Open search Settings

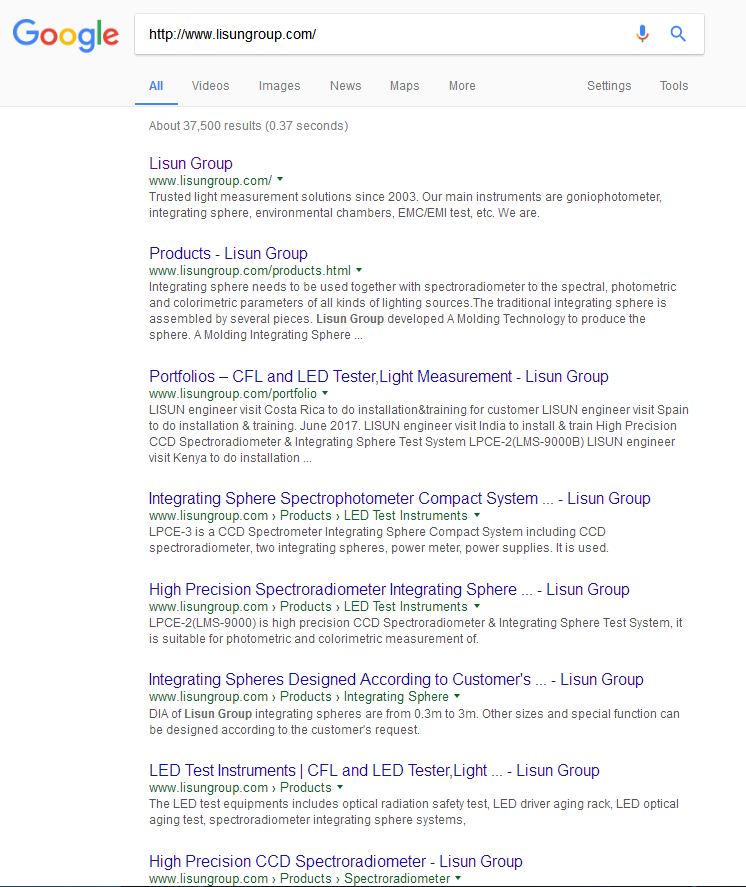[609, 86]
